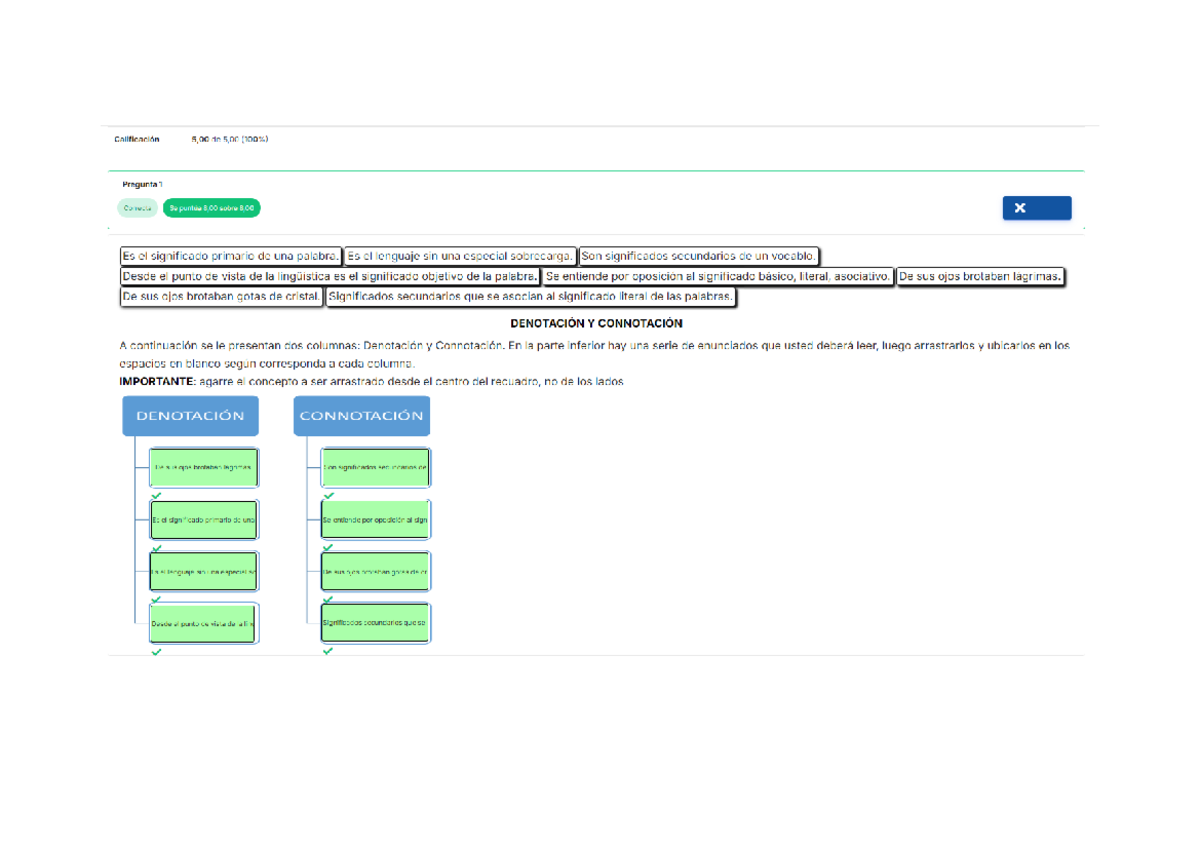This screenshot has height=849, width=1200.
Task: Click the checkmark below 'Desde el punto de vista' box
Action: click(156, 652)
